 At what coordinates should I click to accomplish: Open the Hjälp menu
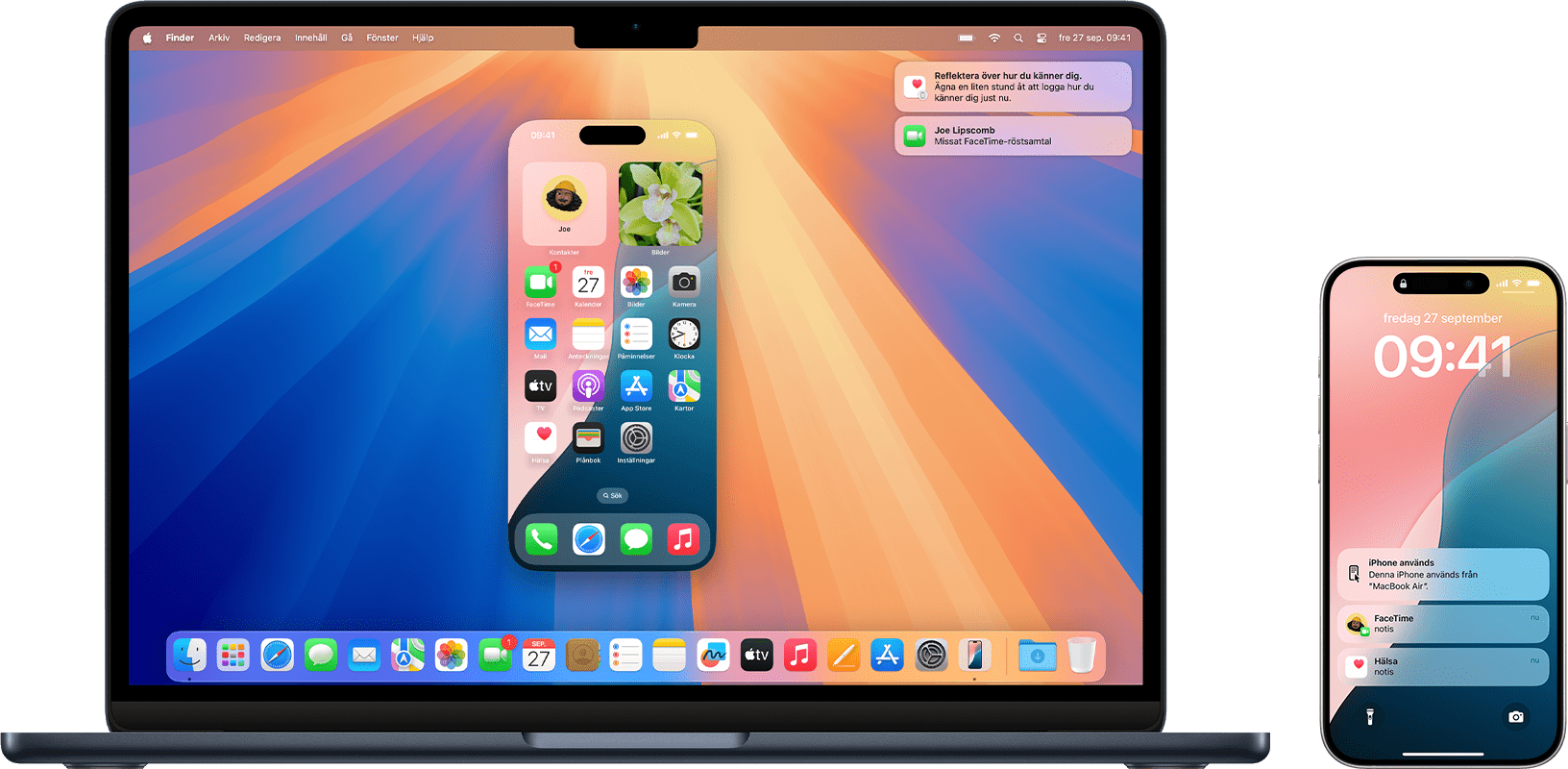point(423,38)
